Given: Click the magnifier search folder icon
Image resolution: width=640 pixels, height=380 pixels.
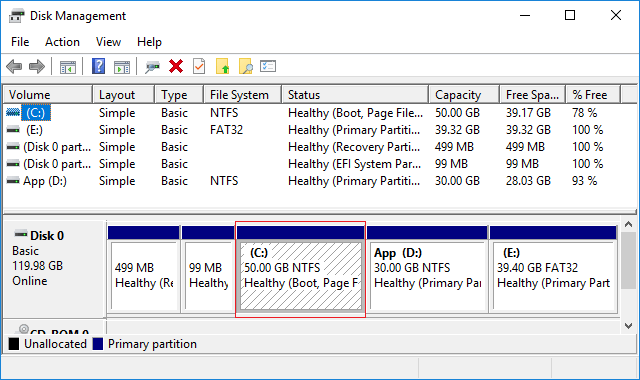Looking at the screenshot, I should tap(246, 66).
